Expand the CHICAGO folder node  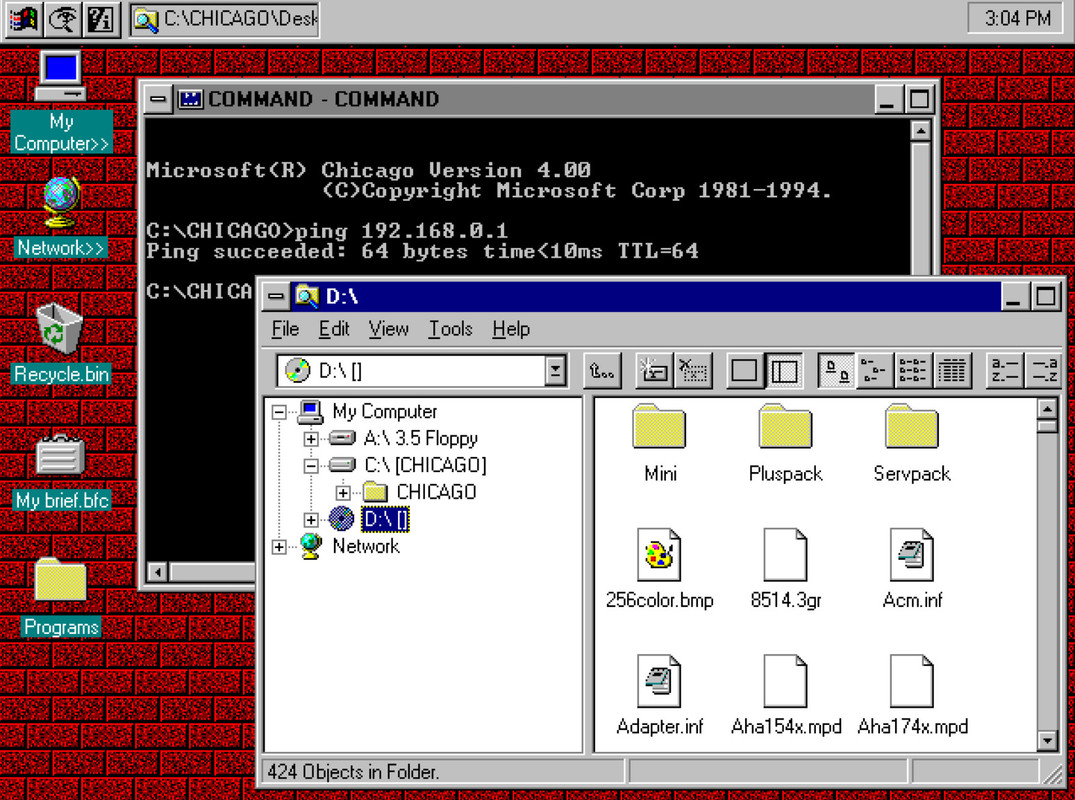343,492
